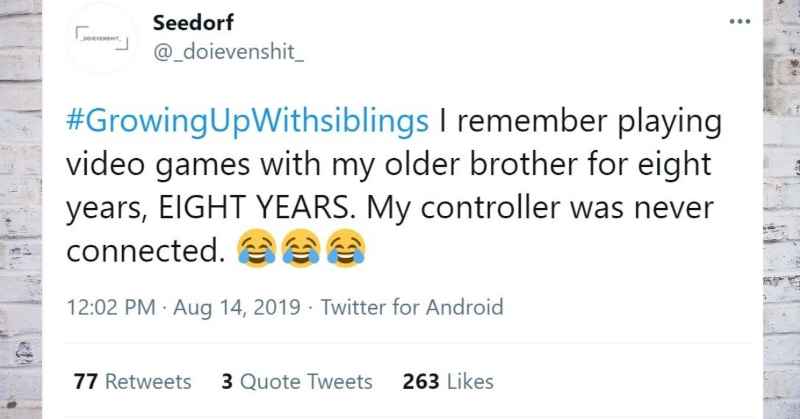
Task: Click the words "video games" in the tweet
Action: (139, 167)
